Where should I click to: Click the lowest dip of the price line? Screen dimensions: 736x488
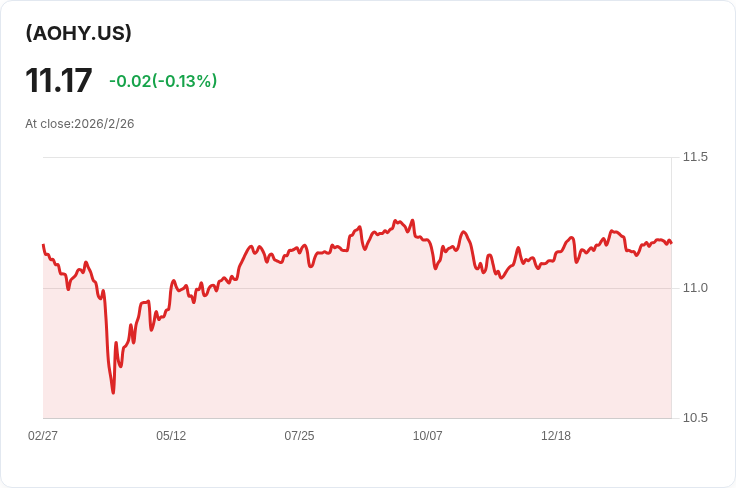point(113,392)
